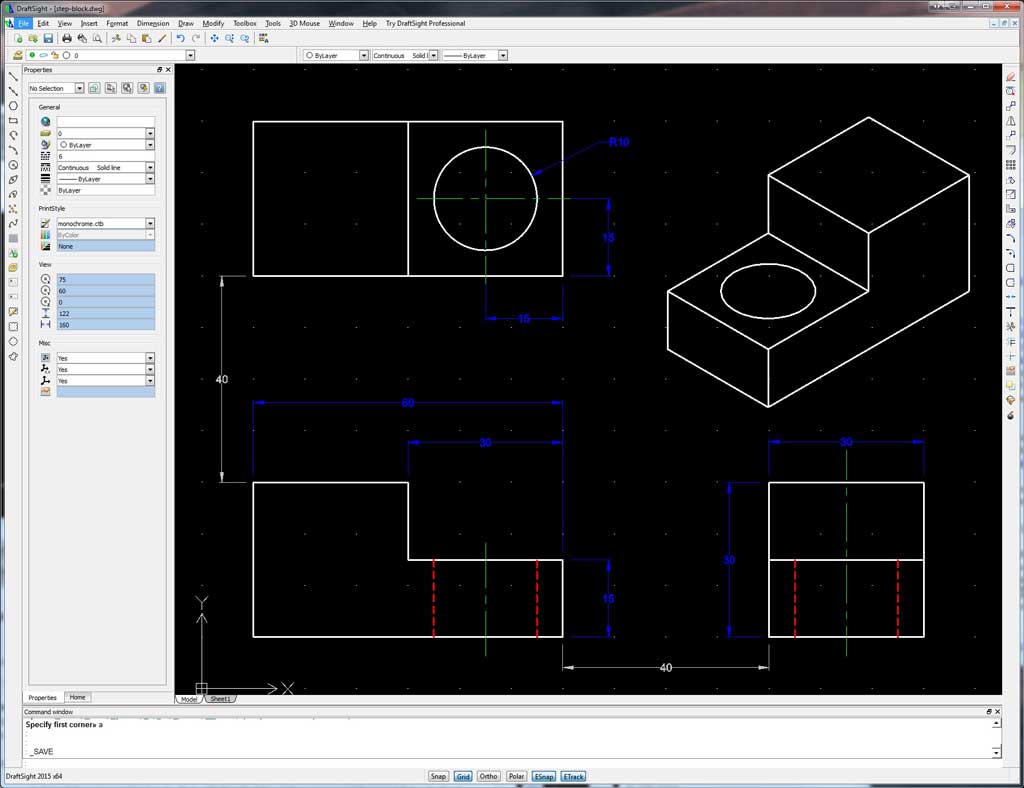Click the ByLayer color field in Properties

coord(105,144)
